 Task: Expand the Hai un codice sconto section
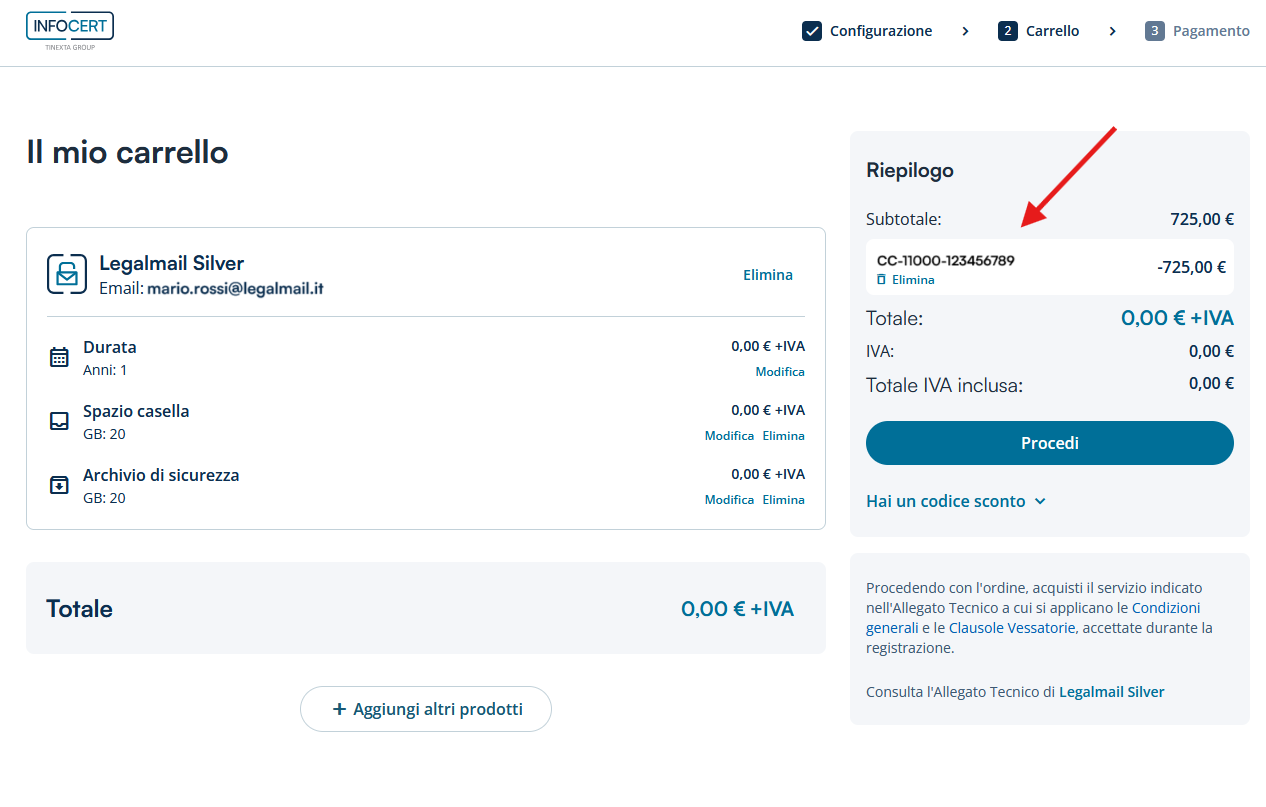[946, 501]
